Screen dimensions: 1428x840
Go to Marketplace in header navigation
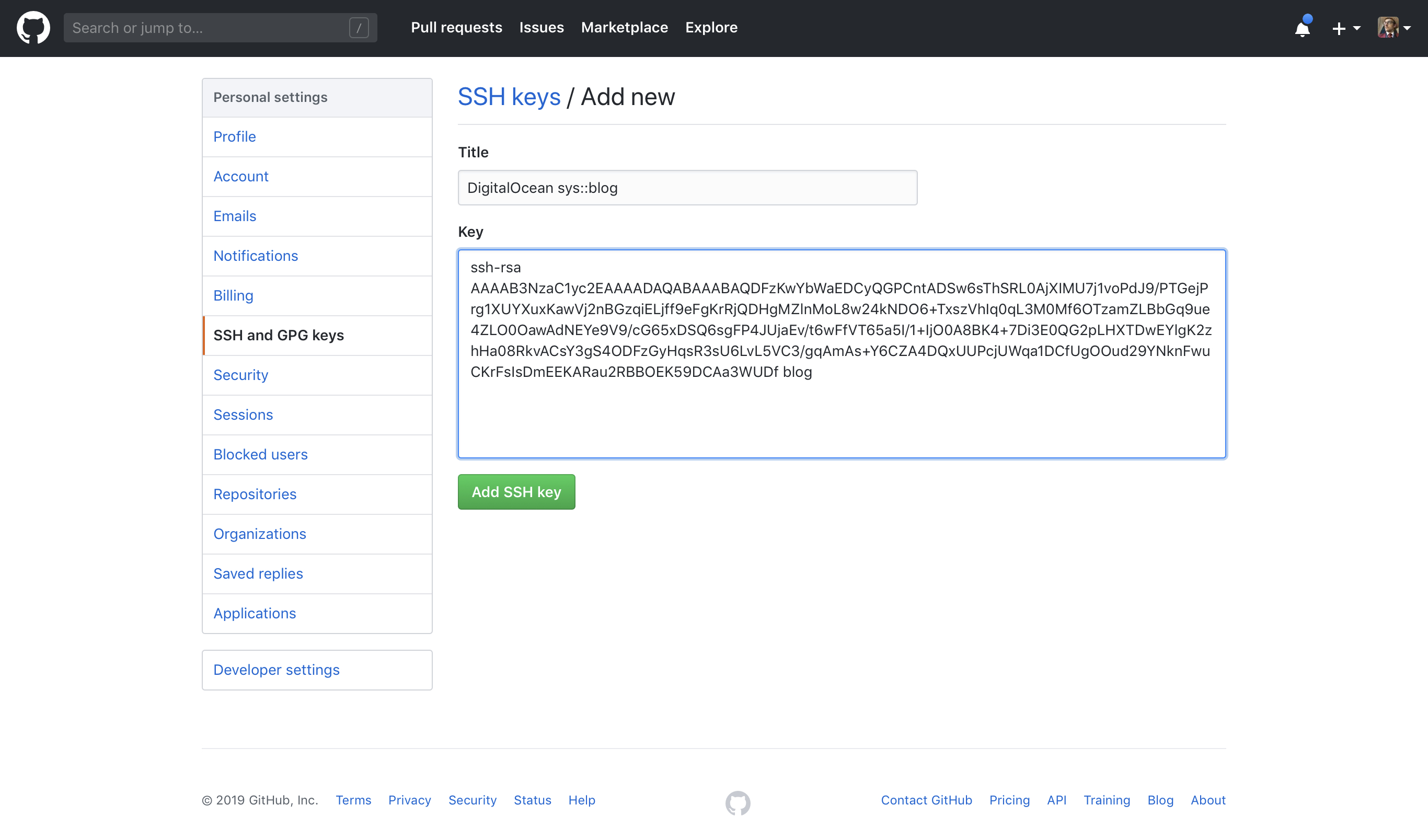pyautogui.click(x=624, y=27)
